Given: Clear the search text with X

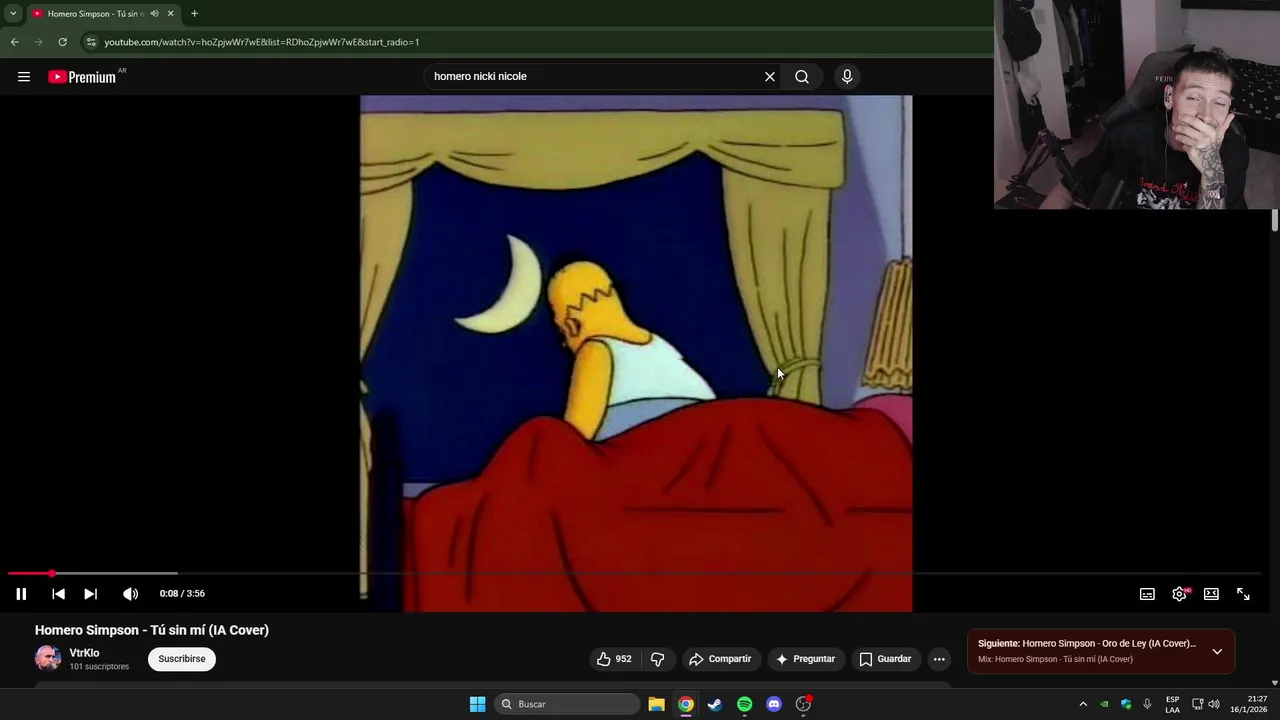Looking at the screenshot, I should [x=770, y=77].
